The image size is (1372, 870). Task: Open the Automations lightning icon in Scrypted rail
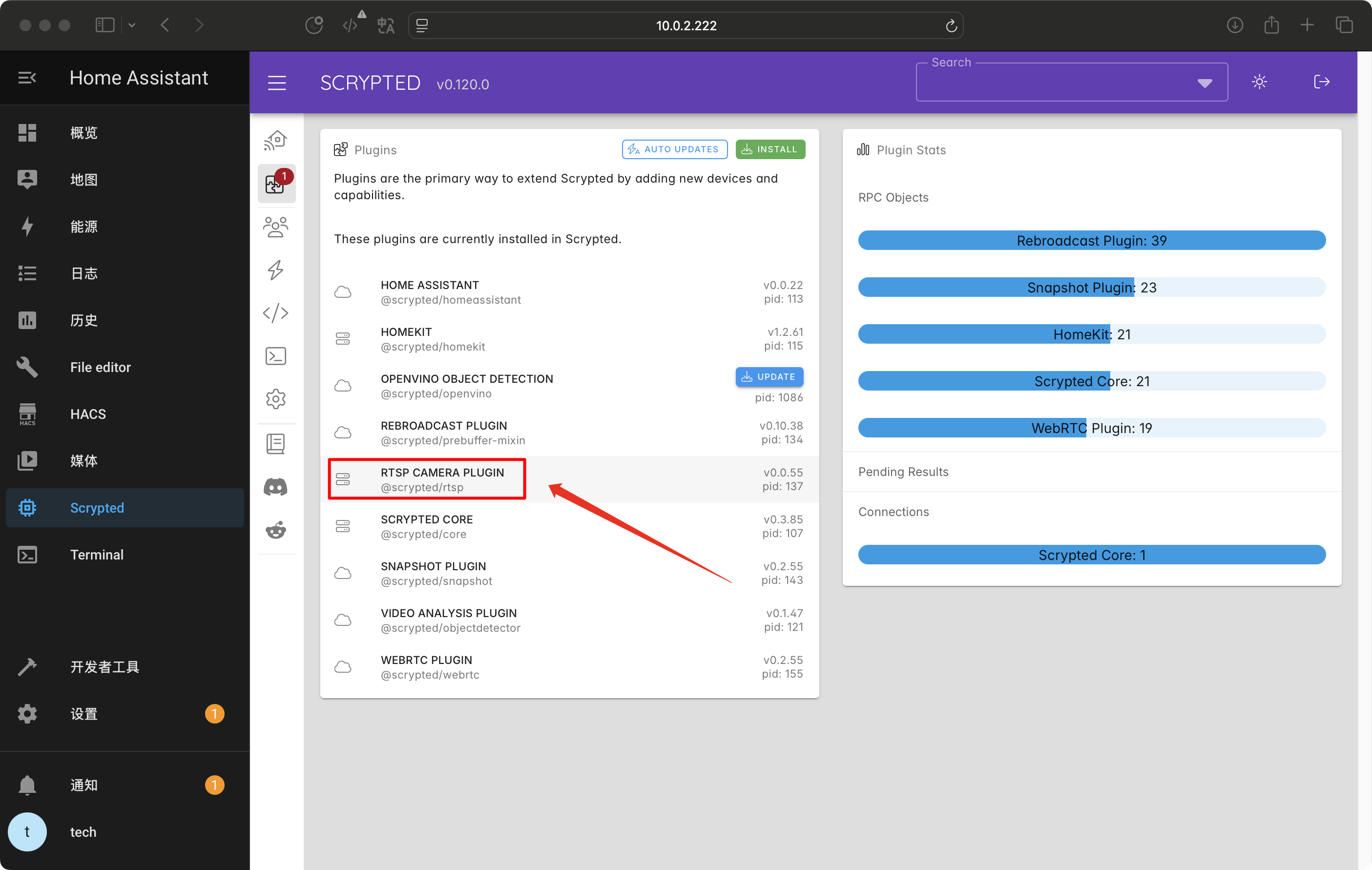coord(276,270)
